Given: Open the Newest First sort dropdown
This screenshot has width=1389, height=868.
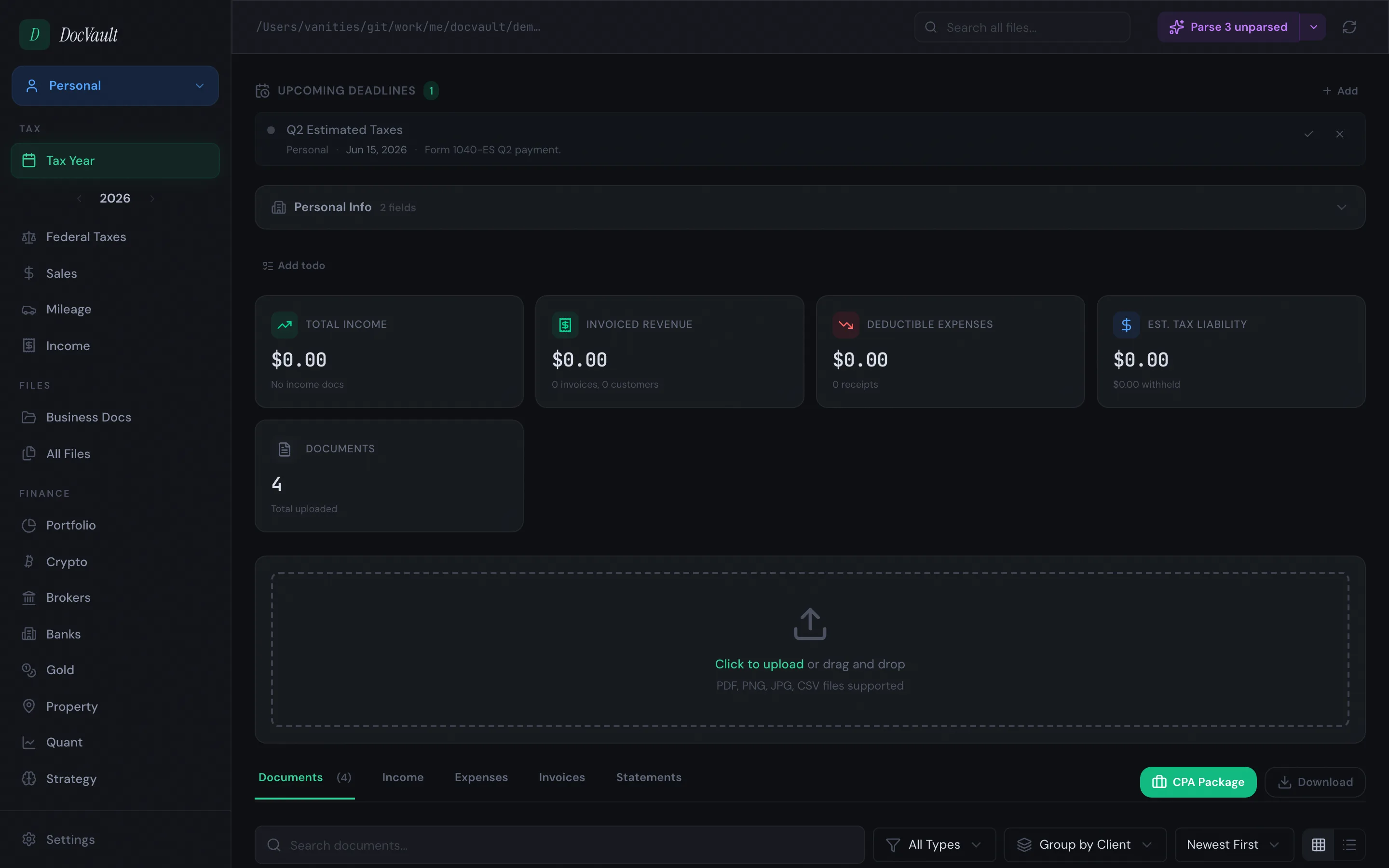Looking at the screenshot, I should pos(1234,844).
